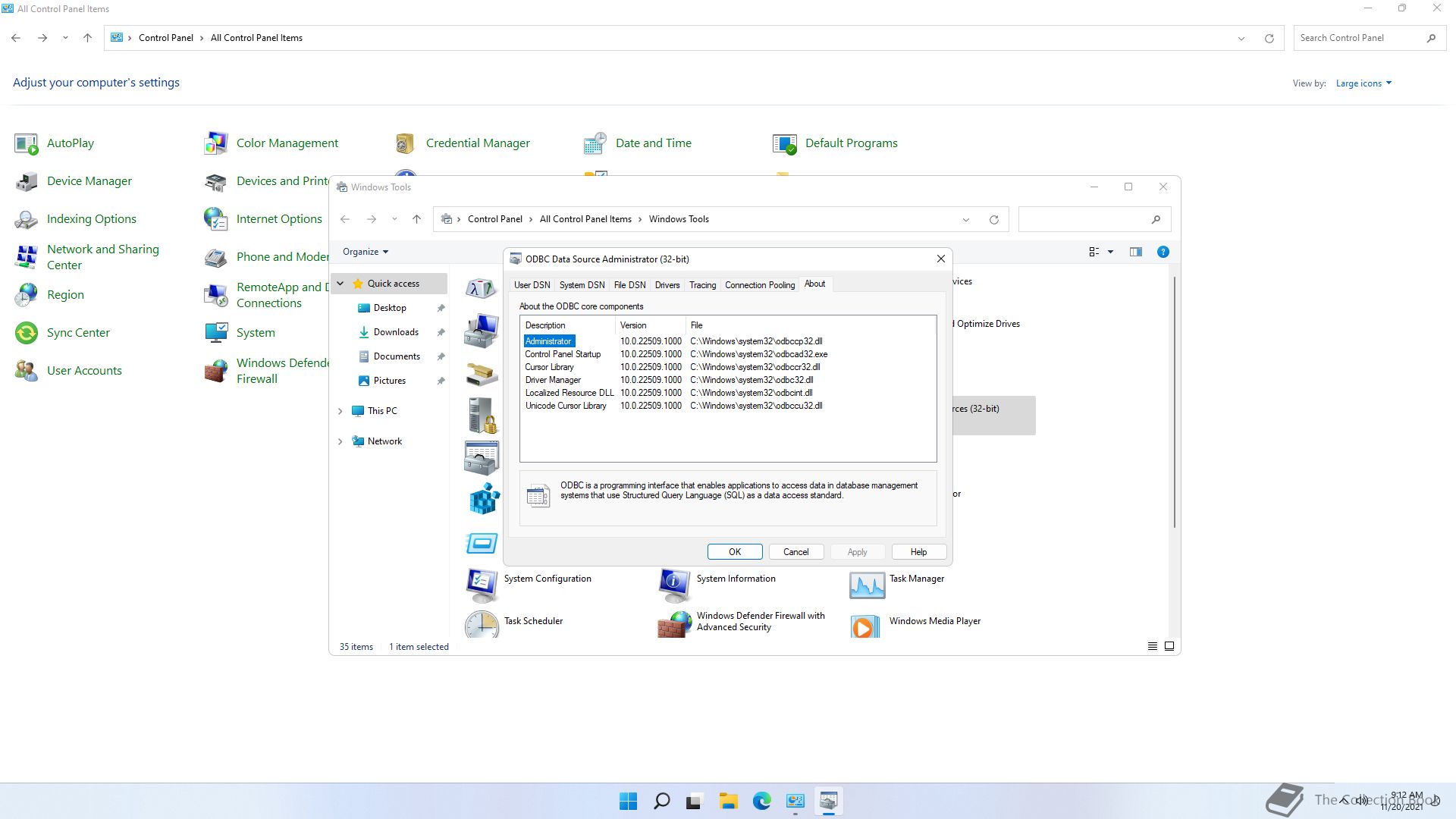Switch to Drivers tab

667,285
